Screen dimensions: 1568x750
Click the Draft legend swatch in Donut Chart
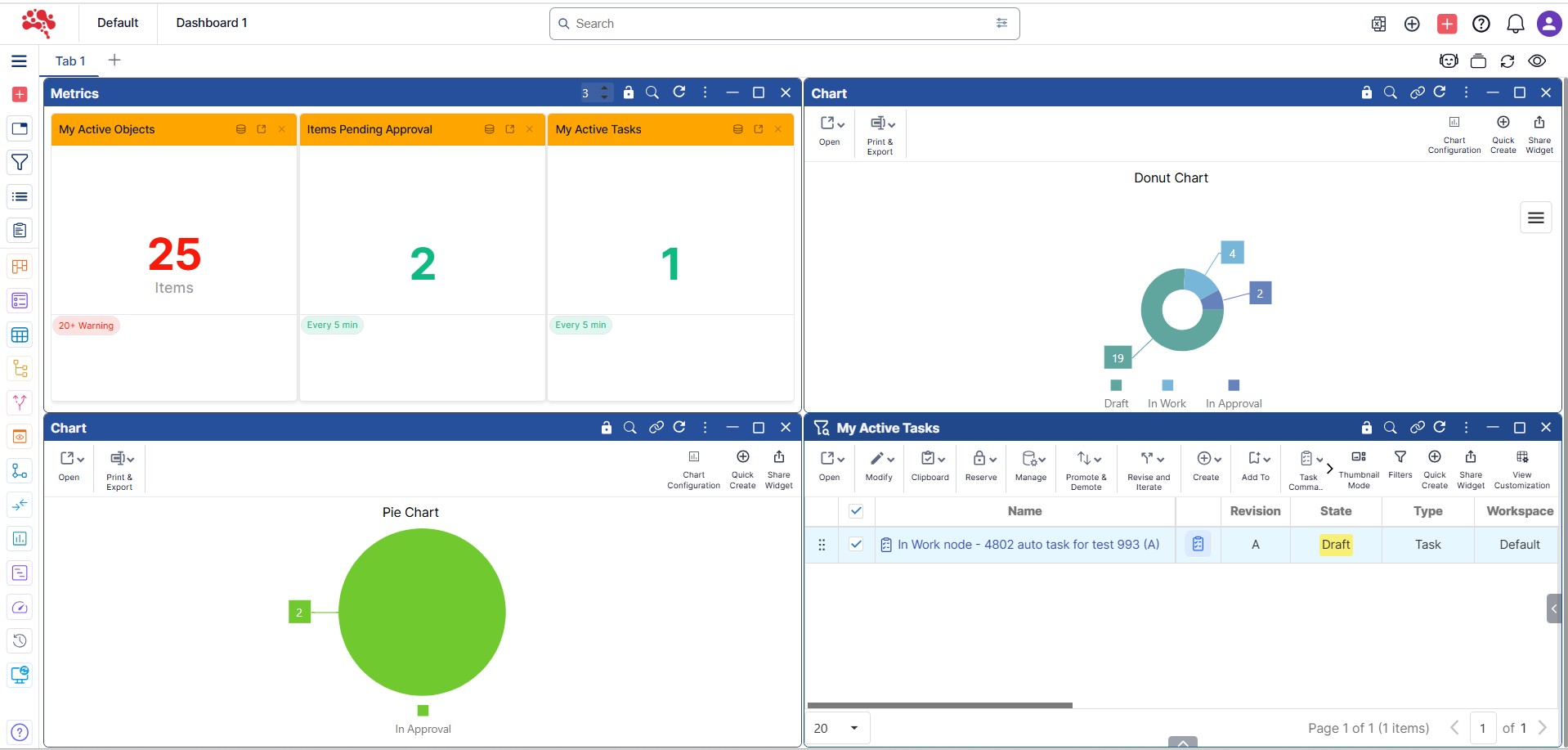click(x=1116, y=385)
